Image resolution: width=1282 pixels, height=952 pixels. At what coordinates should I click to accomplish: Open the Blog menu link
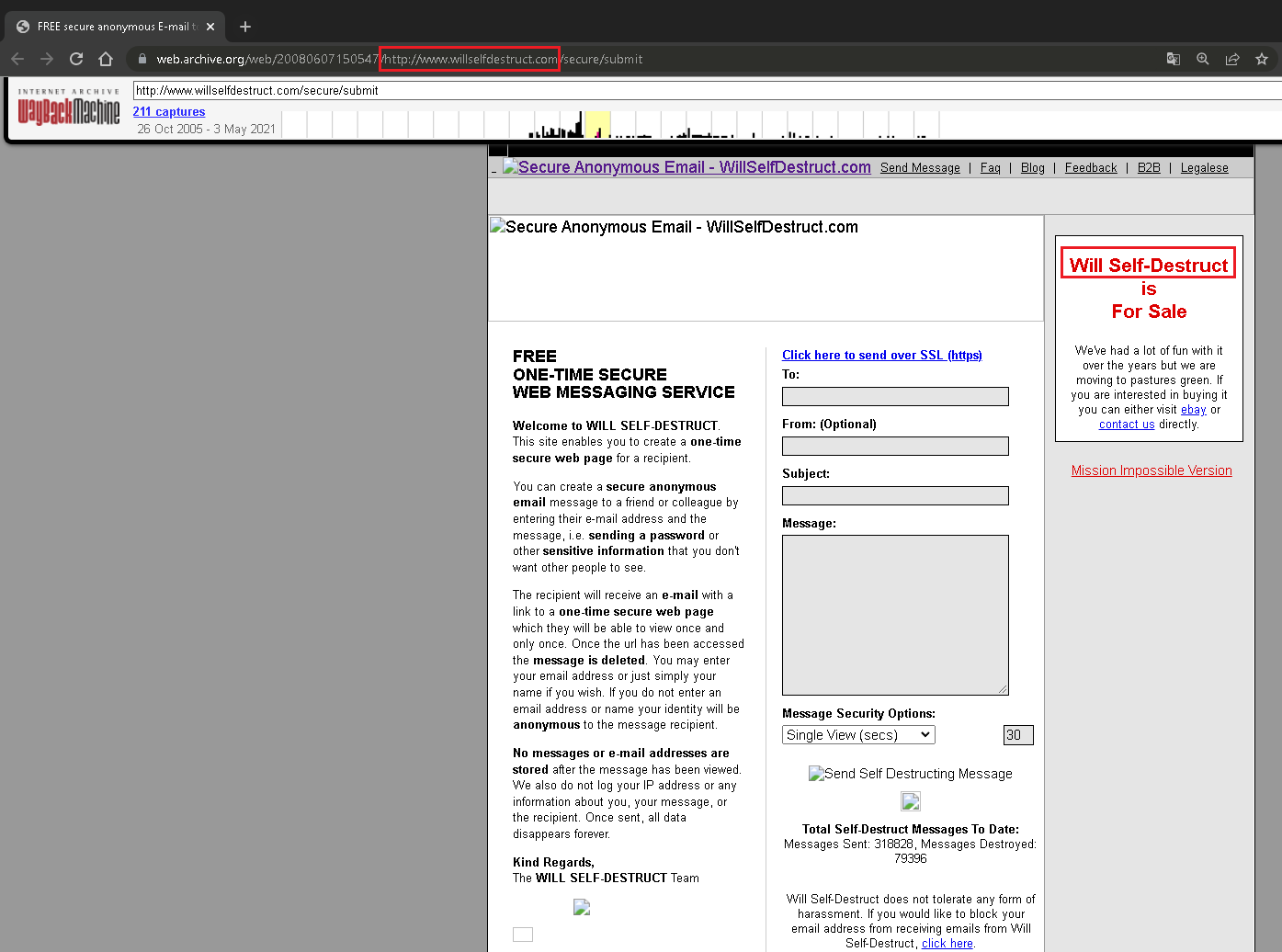click(1033, 167)
